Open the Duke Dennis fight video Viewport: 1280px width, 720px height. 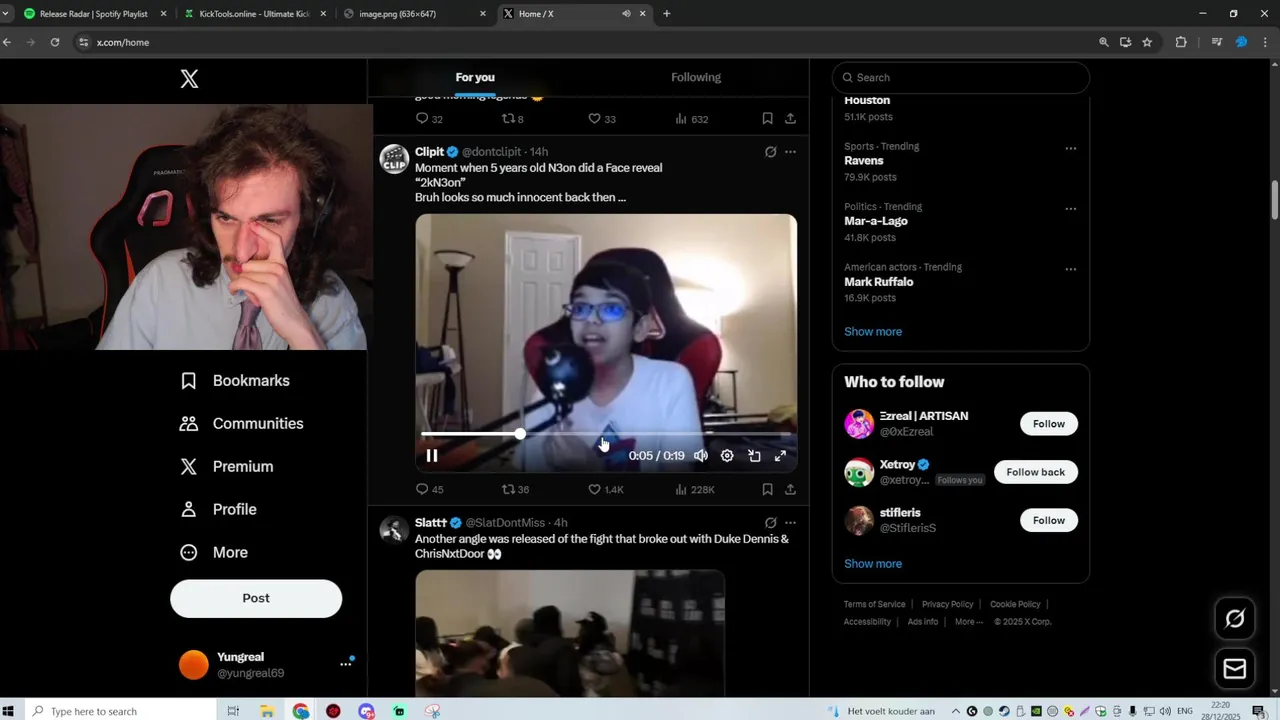coord(570,633)
